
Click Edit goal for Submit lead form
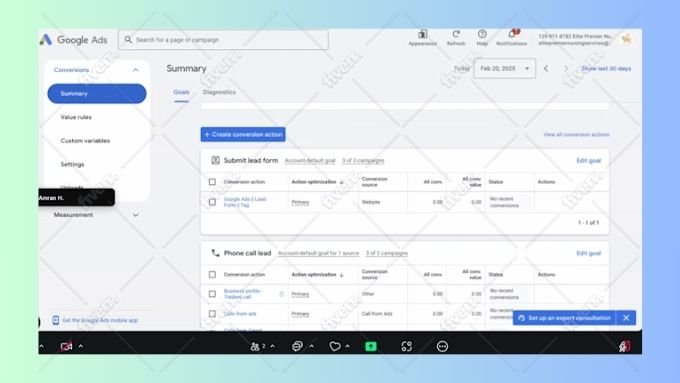click(588, 160)
